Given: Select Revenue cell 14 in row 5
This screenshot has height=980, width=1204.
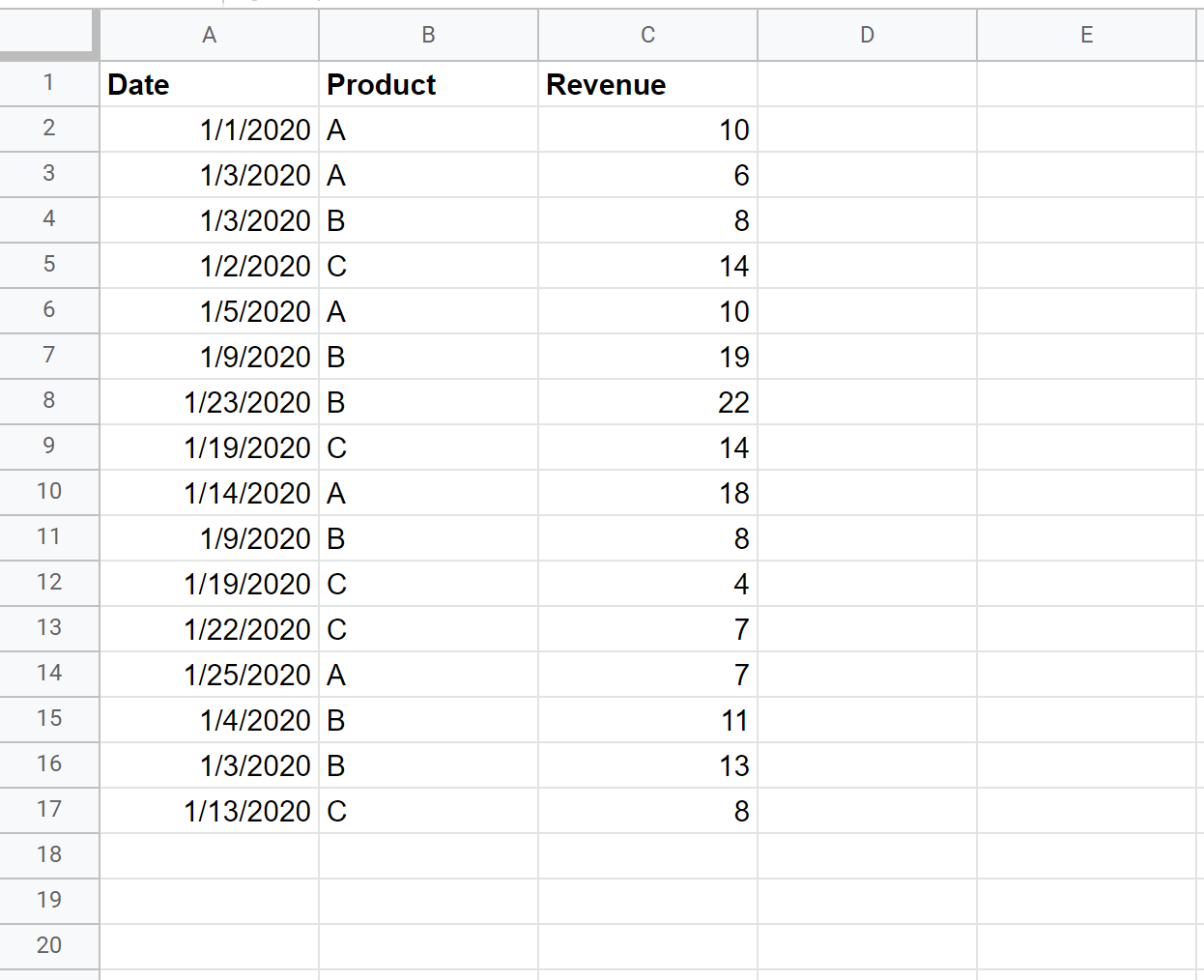Looking at the screenshot, I should (x=647, y=266).
